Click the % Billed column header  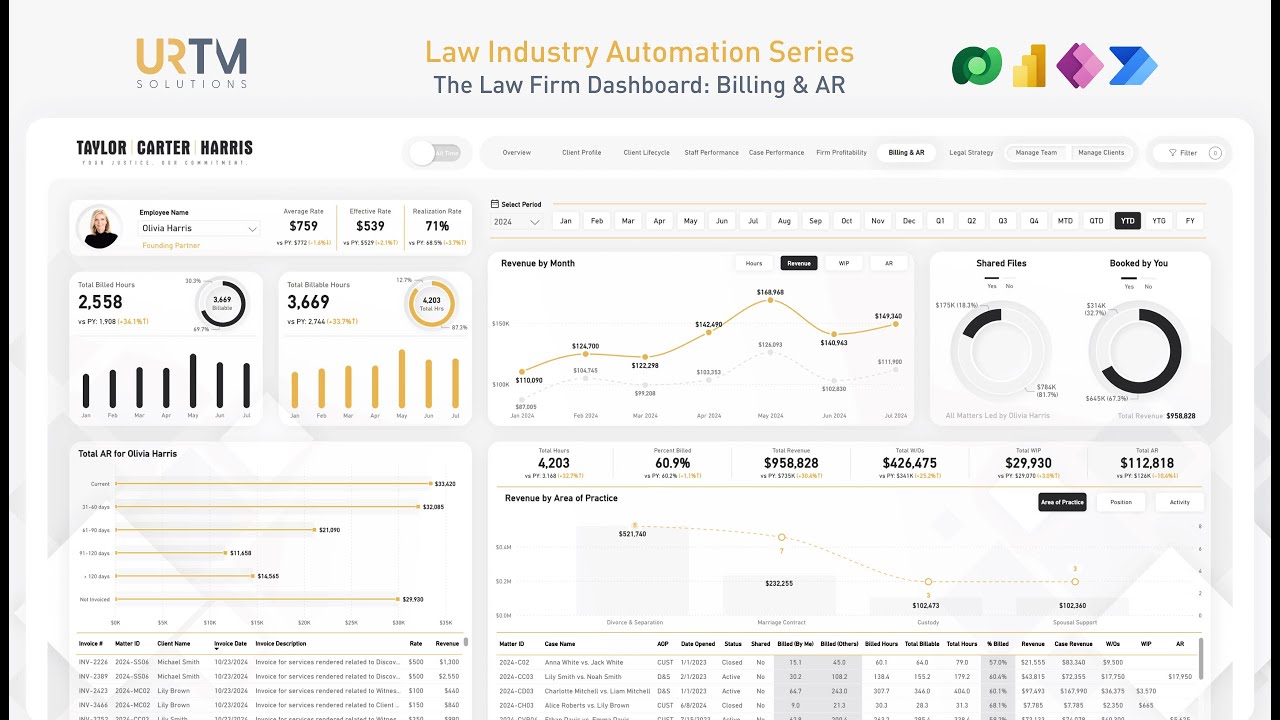[x=997, y=644]
